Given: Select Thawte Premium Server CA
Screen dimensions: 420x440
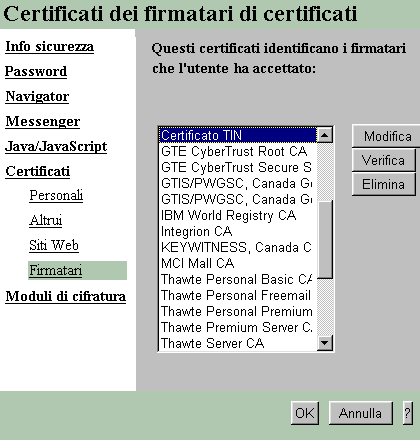Looking at the screenshot, I should [238, 327].
